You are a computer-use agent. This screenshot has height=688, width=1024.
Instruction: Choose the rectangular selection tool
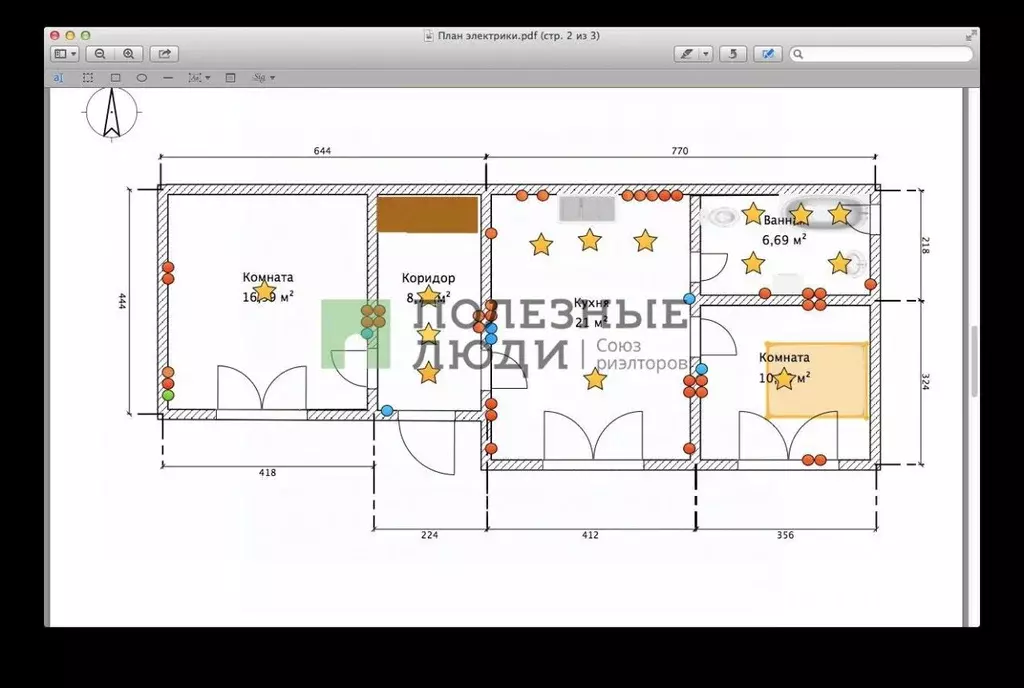pos(88,77)
